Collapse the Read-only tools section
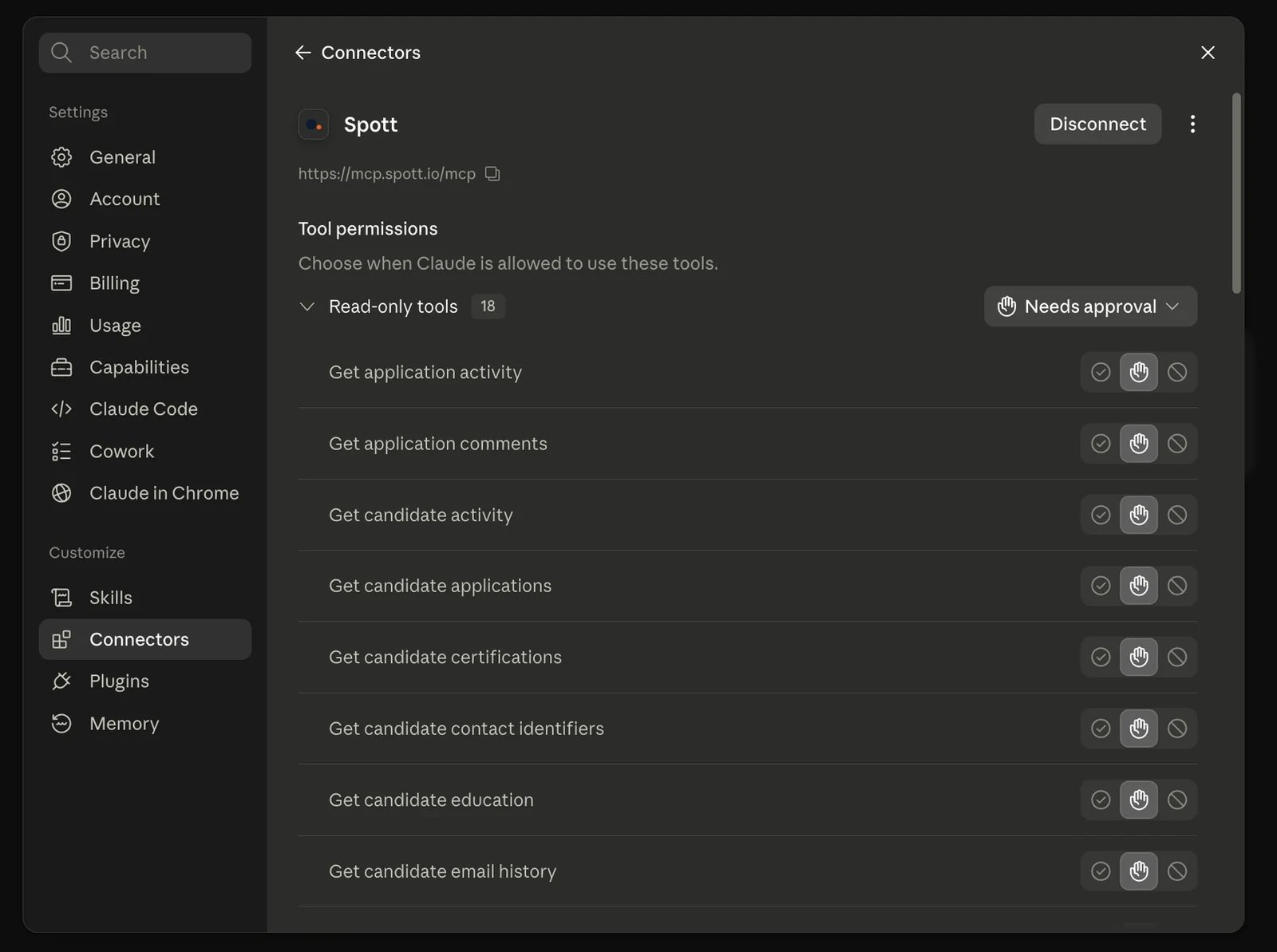 click(x=306, y=306)
